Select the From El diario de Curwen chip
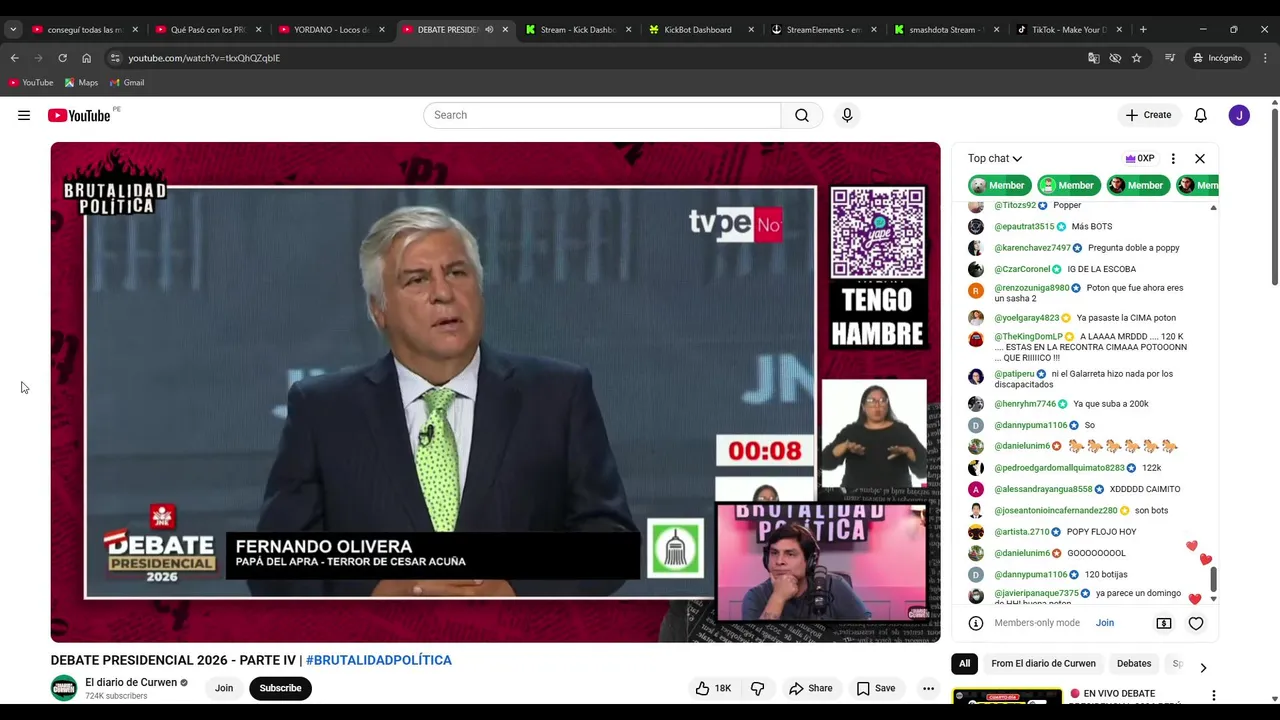1280x720 pixels. tap(1043, 664)
